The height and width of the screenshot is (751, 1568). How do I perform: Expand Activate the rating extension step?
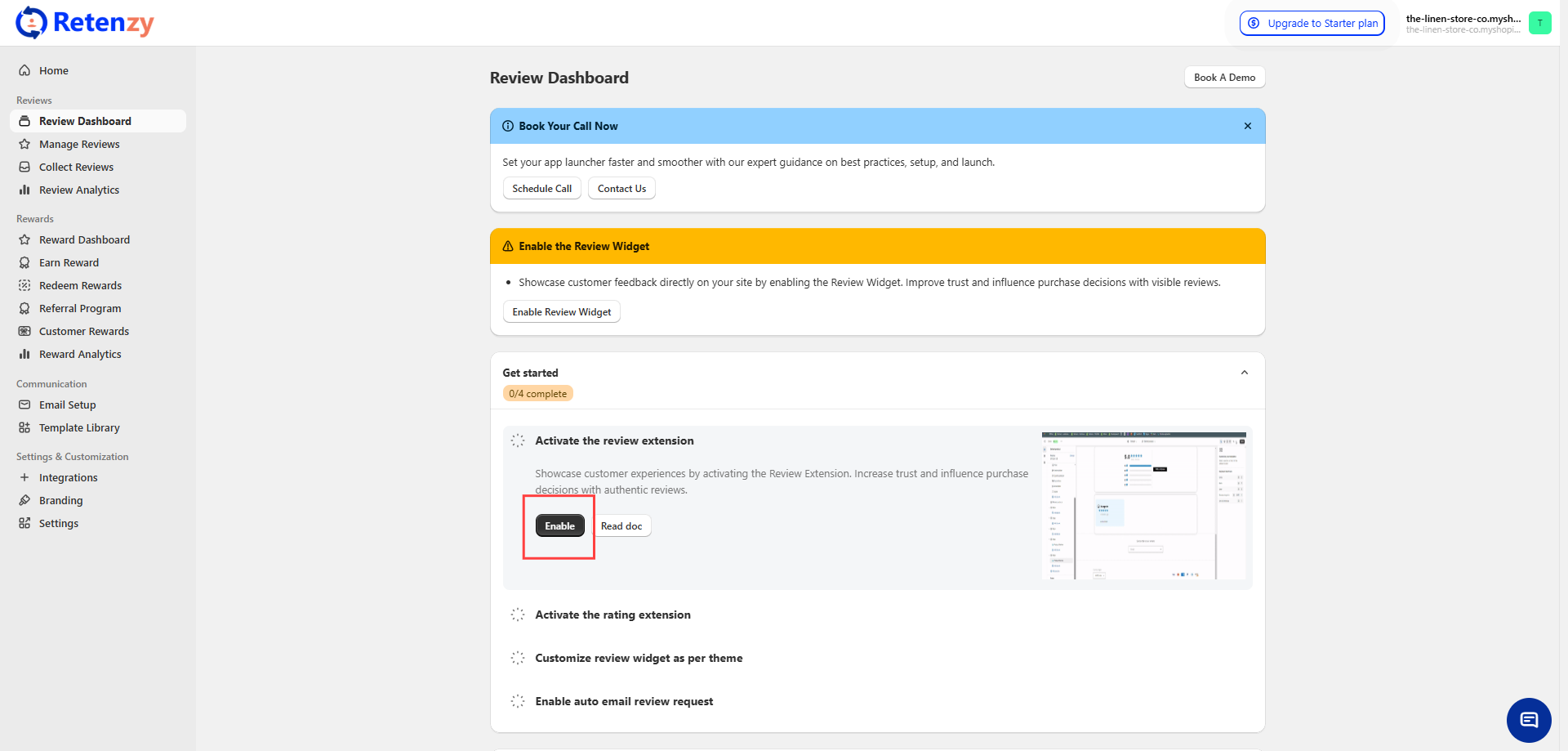612,615
